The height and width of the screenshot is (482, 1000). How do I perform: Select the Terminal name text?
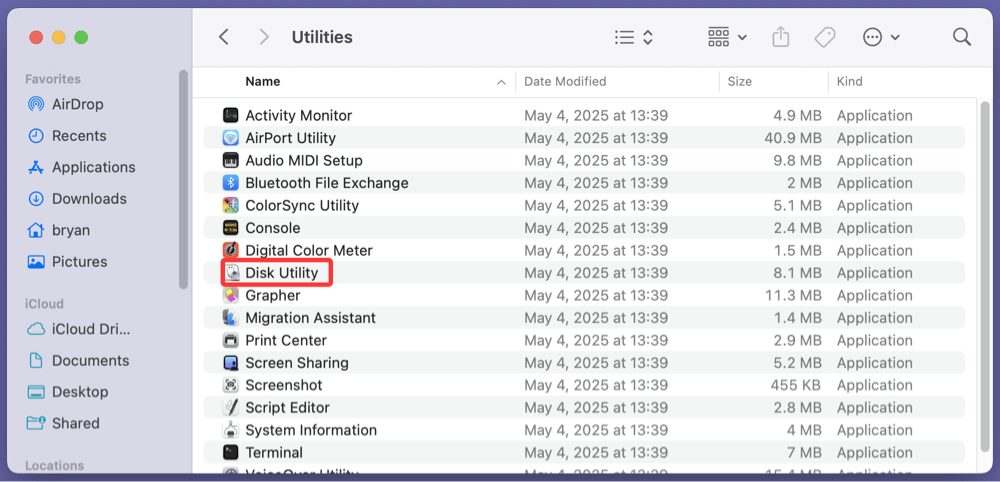click(x=274, y=453)
